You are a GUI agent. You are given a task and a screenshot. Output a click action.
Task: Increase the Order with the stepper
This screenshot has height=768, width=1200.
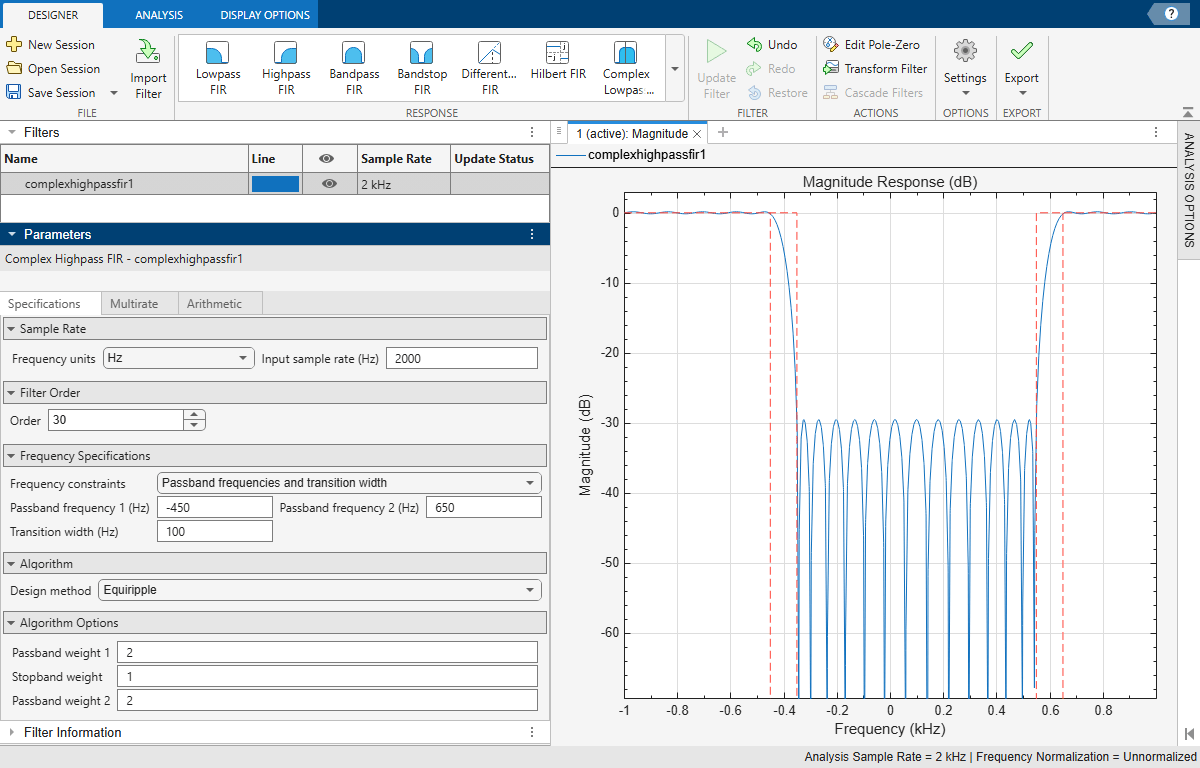(195, 416)
